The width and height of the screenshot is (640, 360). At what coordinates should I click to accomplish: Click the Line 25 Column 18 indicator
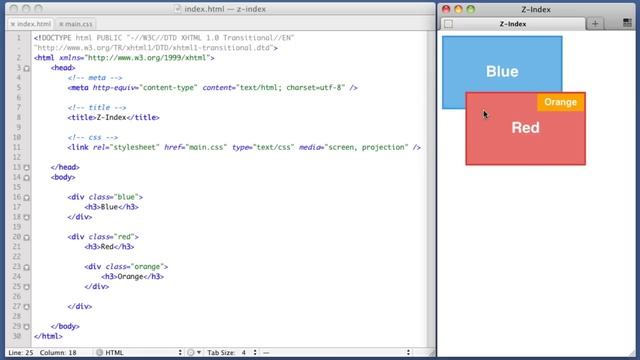[42, 352]
